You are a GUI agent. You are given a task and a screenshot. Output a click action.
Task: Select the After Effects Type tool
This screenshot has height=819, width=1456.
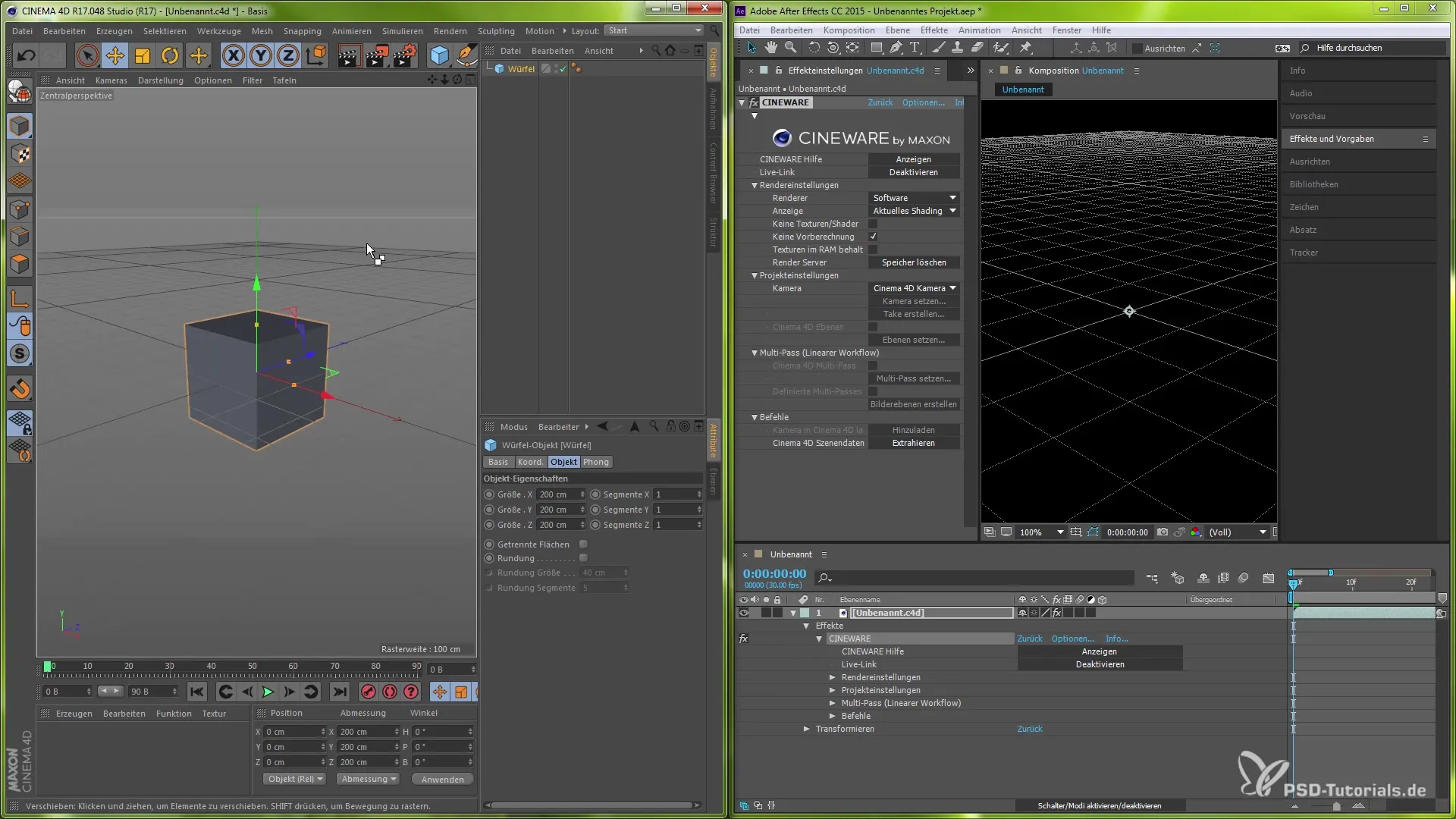coord(915,48)
